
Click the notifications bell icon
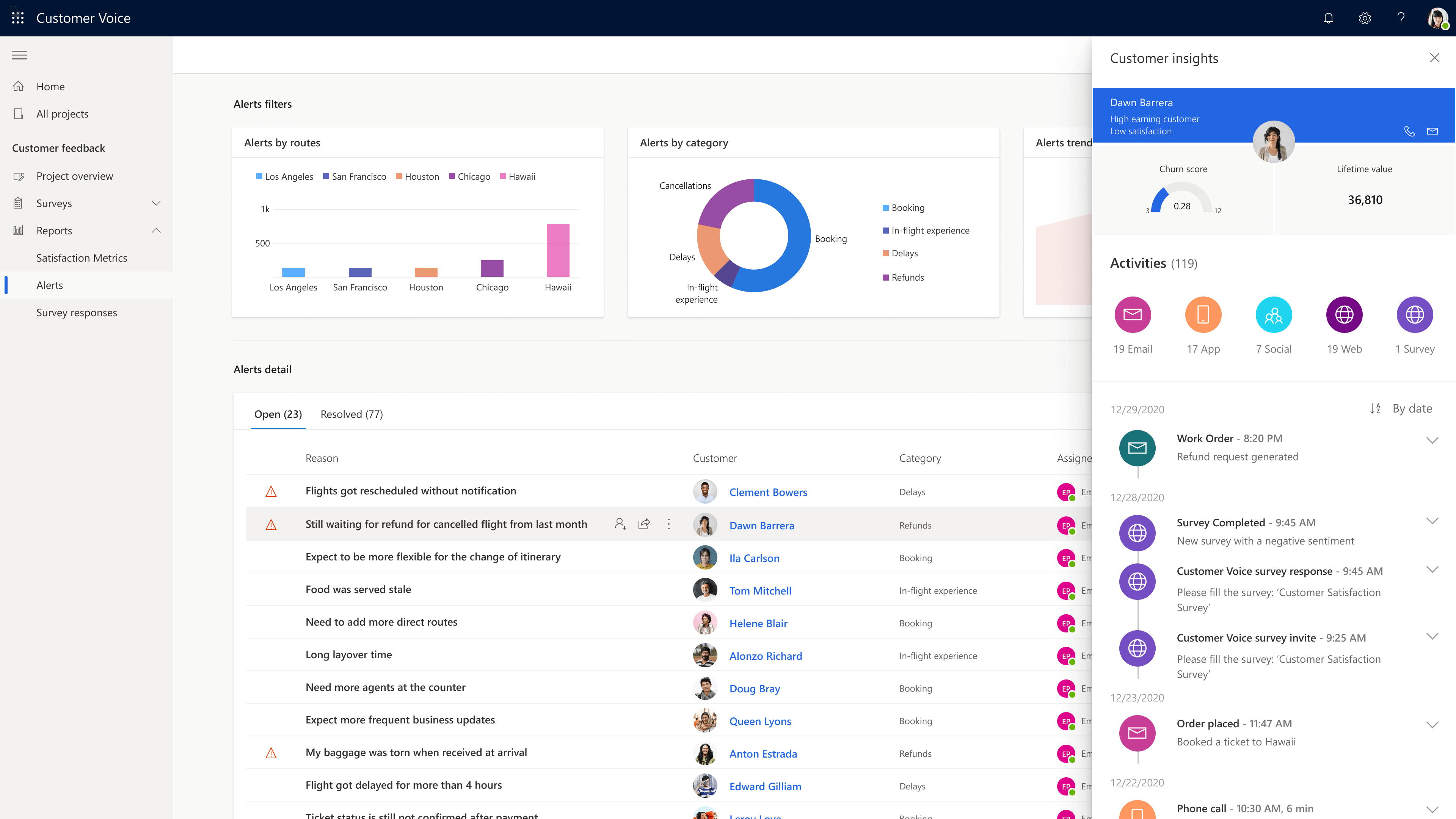(1328, 18)
